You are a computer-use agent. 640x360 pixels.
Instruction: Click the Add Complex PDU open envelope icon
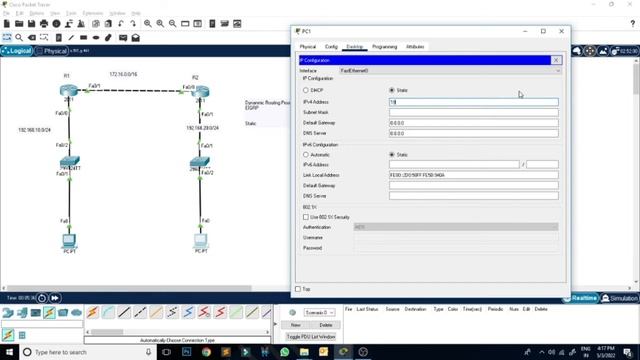tap(136, 38)
